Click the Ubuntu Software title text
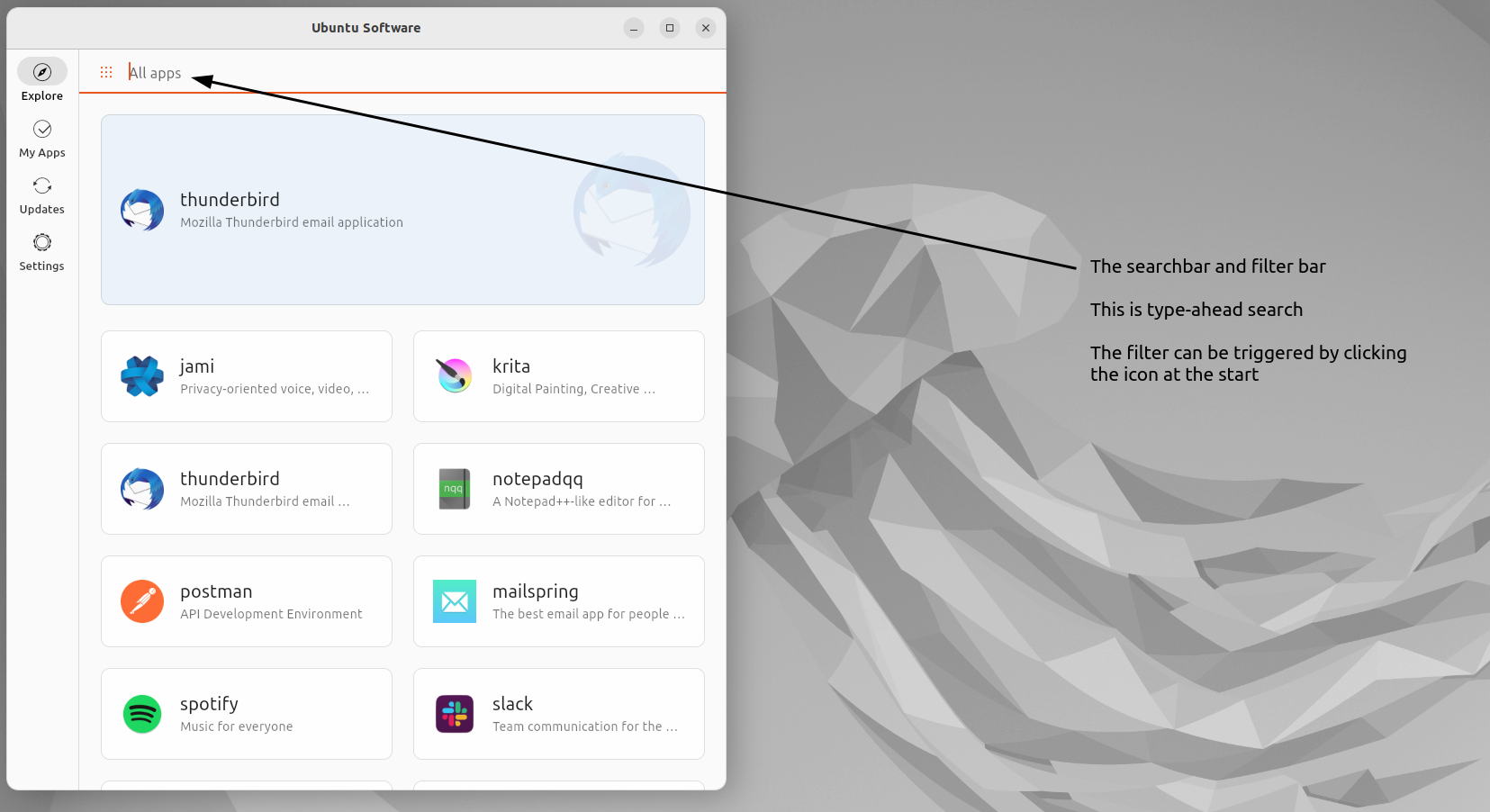This screenshot has width=1490, height=812. pos(366,28)
